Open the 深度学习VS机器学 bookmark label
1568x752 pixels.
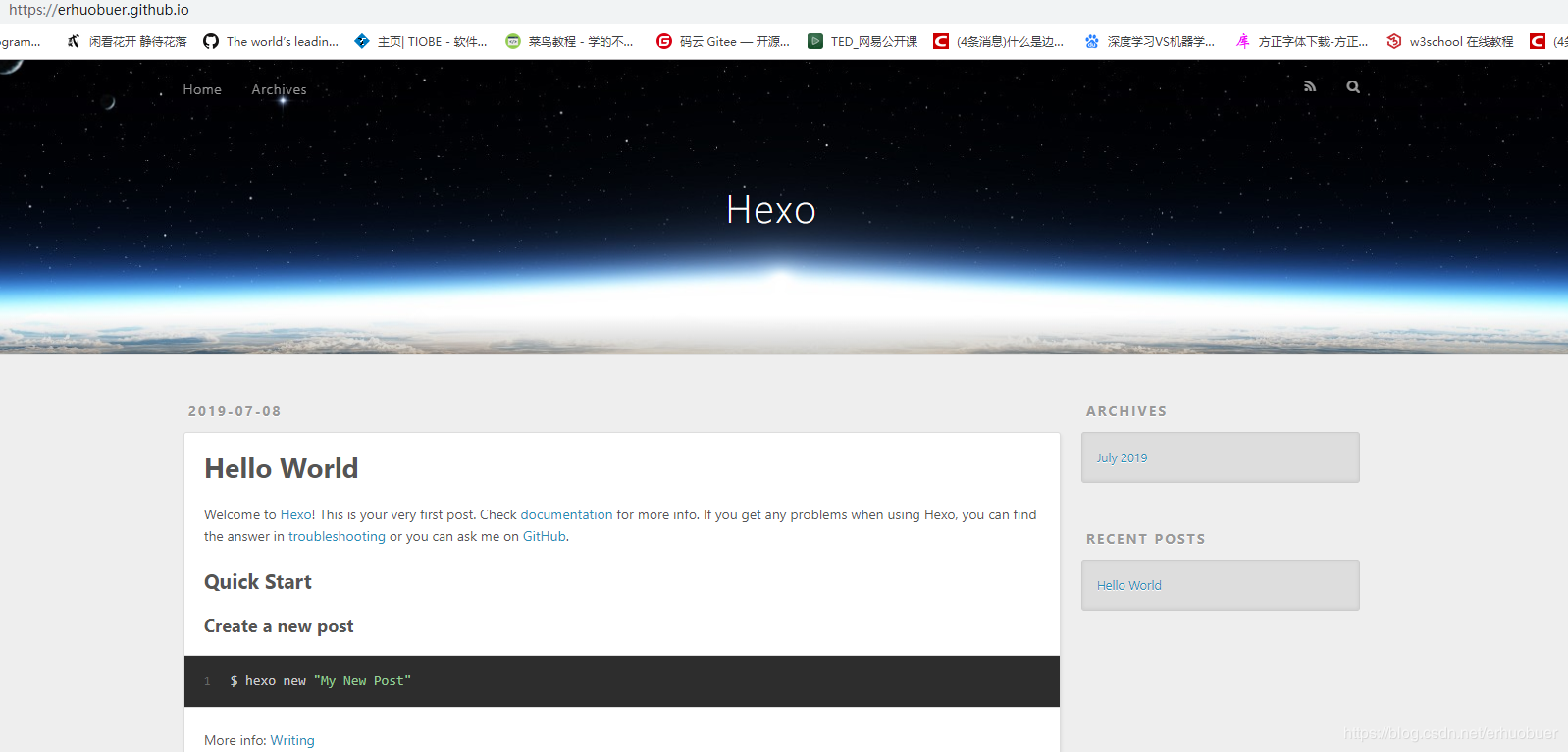[1161, 41]
